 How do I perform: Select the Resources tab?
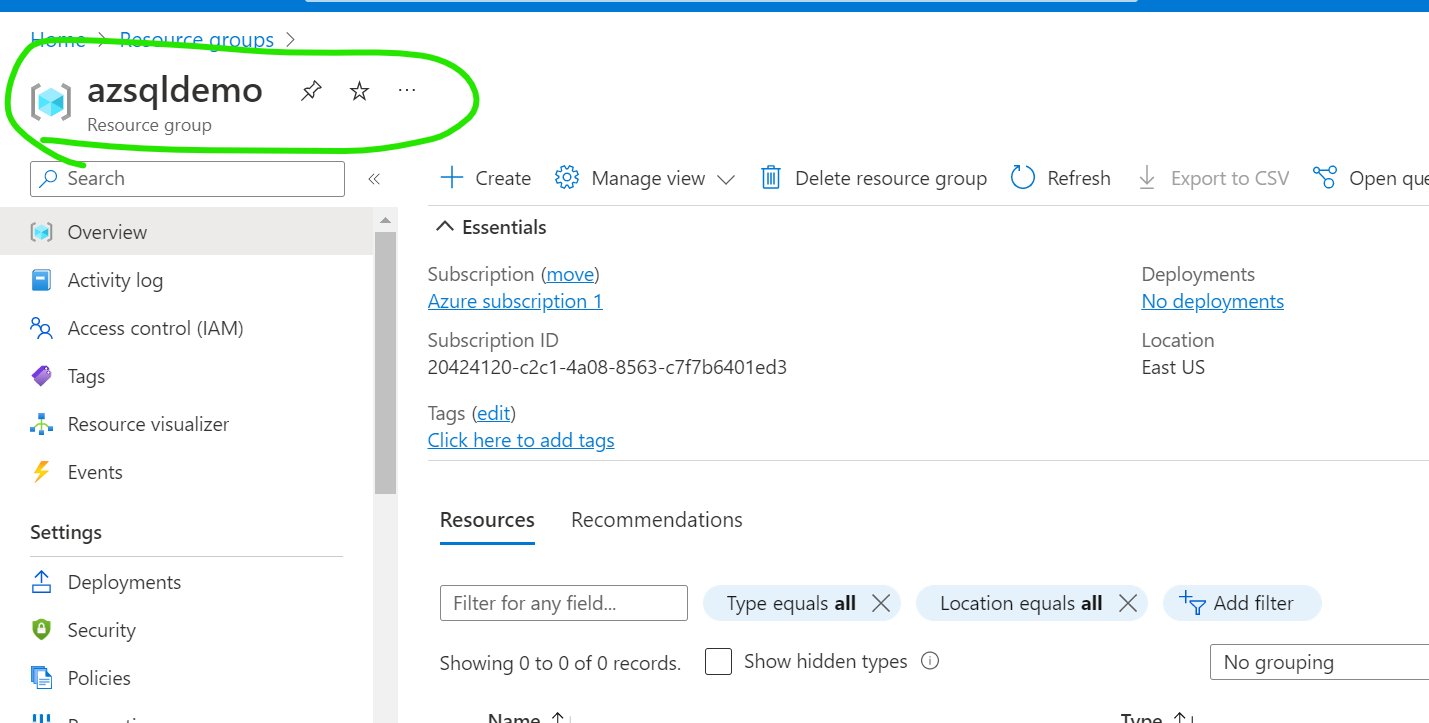pyautogui.click(x=487, y=520)
